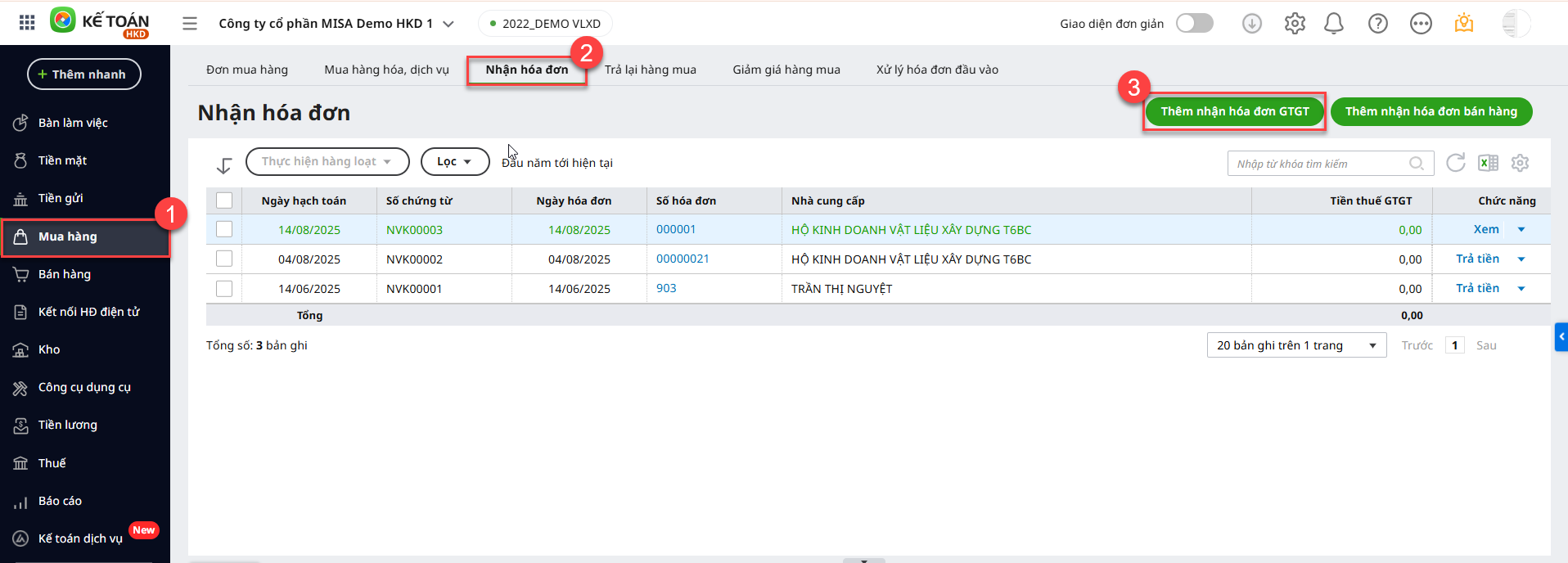1568x563 pixels.
Task: Open Bán hàng in the sidebar
Action: [x=65, y=274]
